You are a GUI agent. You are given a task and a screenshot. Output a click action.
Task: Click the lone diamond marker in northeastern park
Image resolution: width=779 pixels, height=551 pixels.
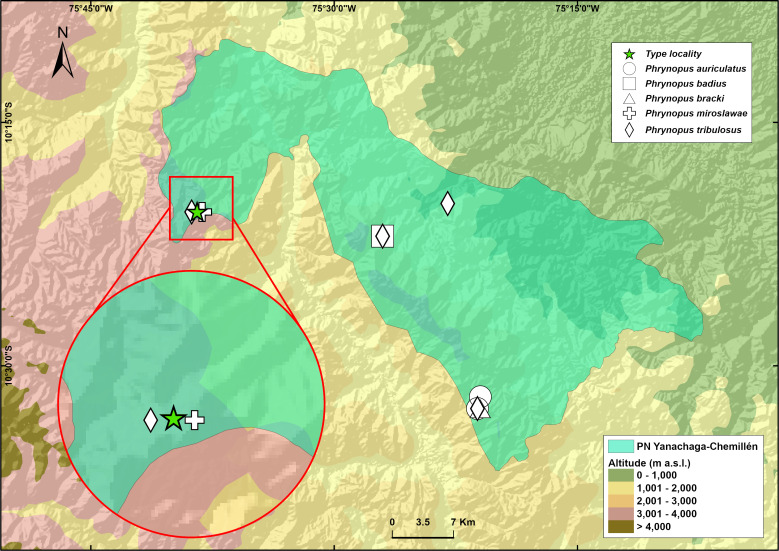coord(448,203)
